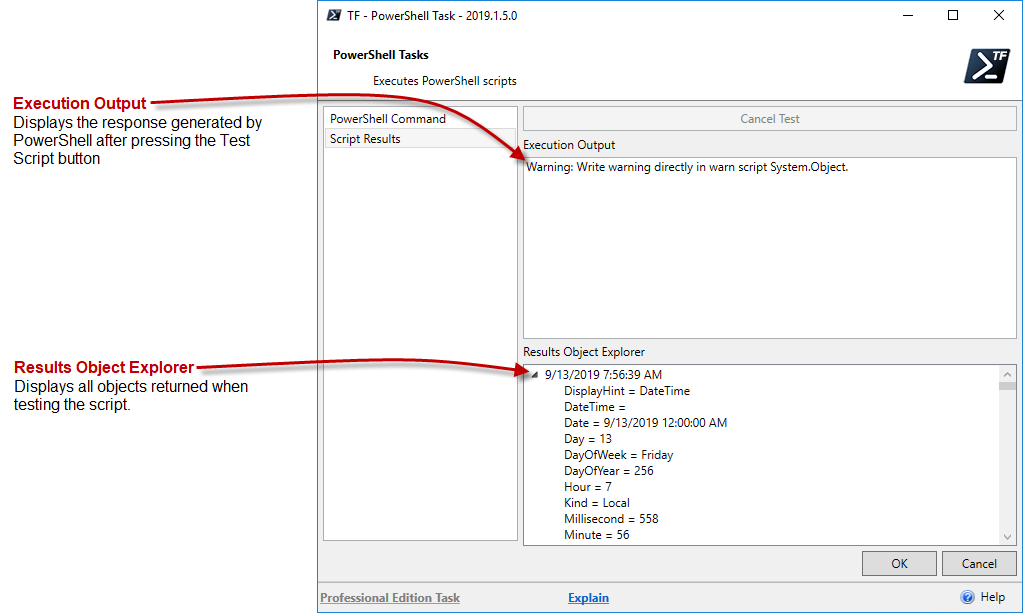This screenshot has width=1023, height=613.
Task: Maximize the PowerShell Task window
Action: point(953,15)
